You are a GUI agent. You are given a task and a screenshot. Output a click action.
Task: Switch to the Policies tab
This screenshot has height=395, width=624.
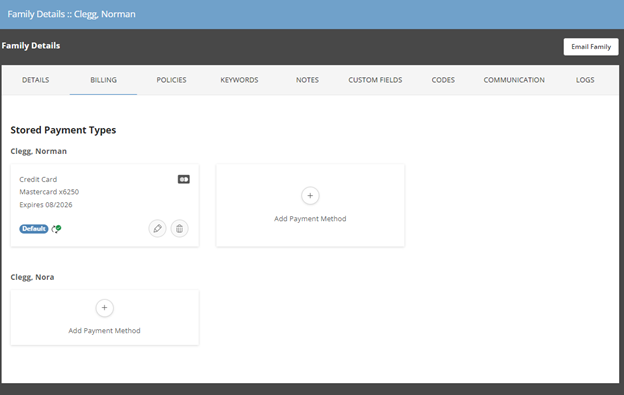pyautogui.click(x=171, y=80)
